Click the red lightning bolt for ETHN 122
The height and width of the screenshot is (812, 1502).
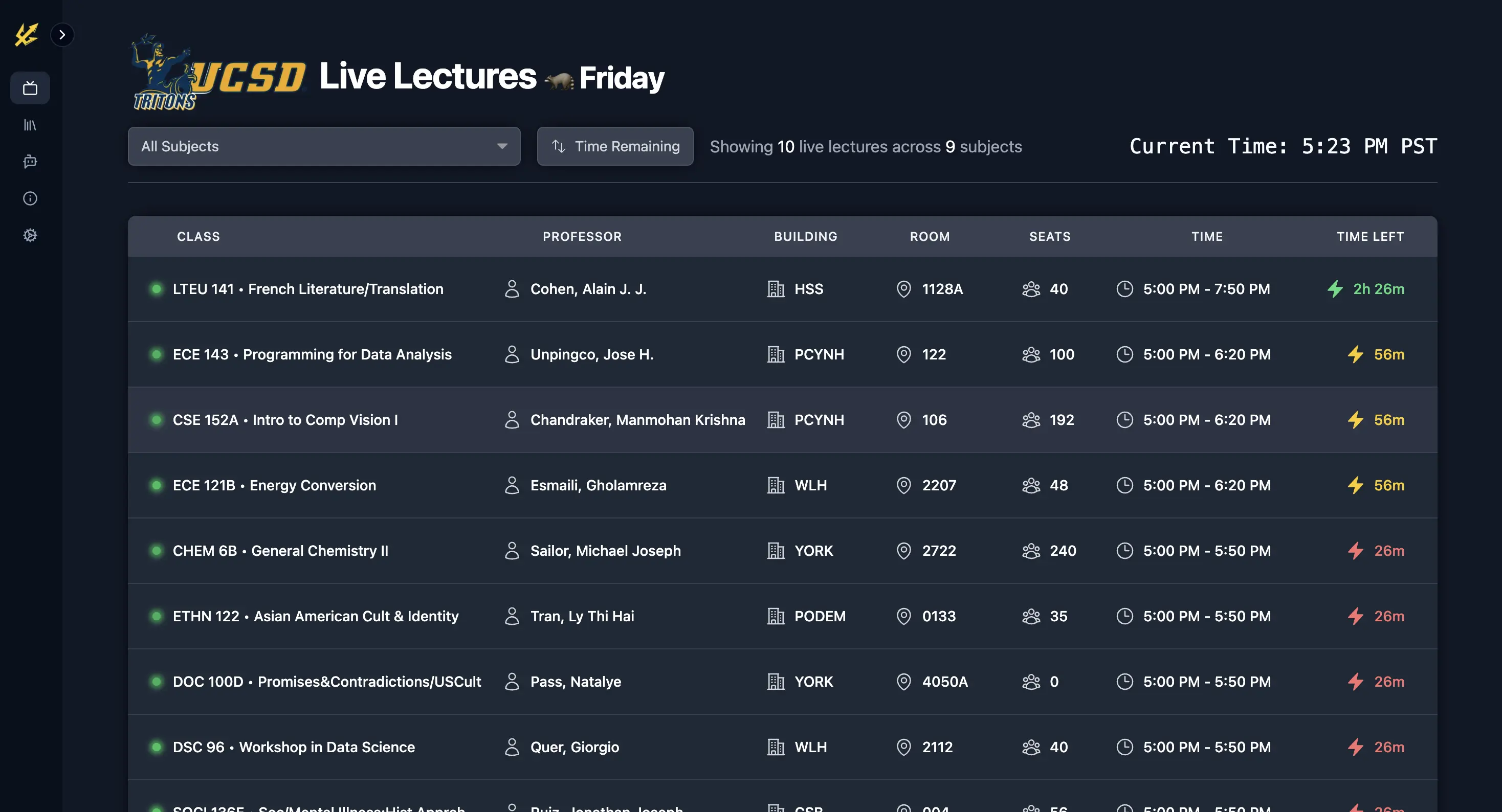[1355, 616]
